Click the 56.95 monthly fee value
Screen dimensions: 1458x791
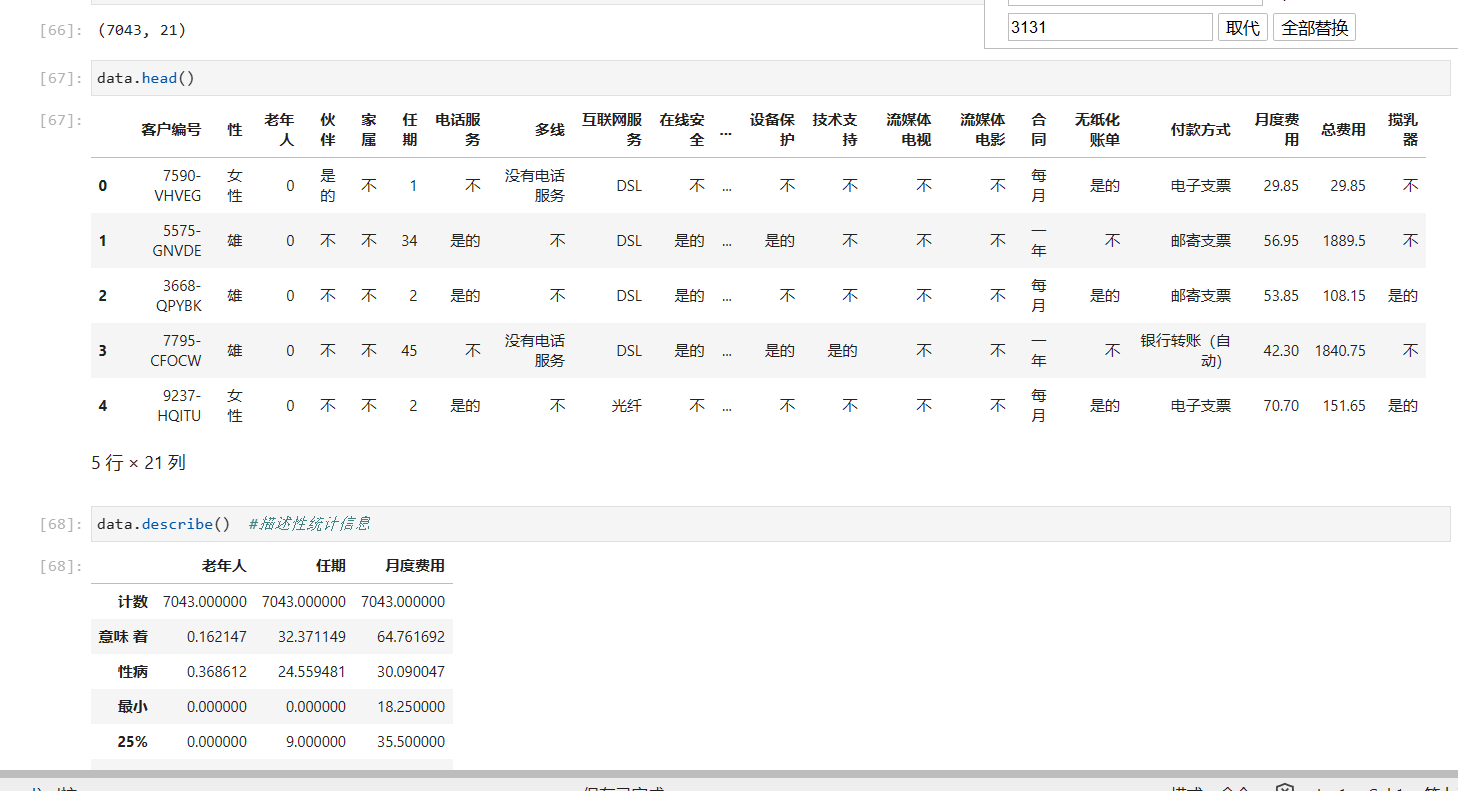tap(1281, 241)
